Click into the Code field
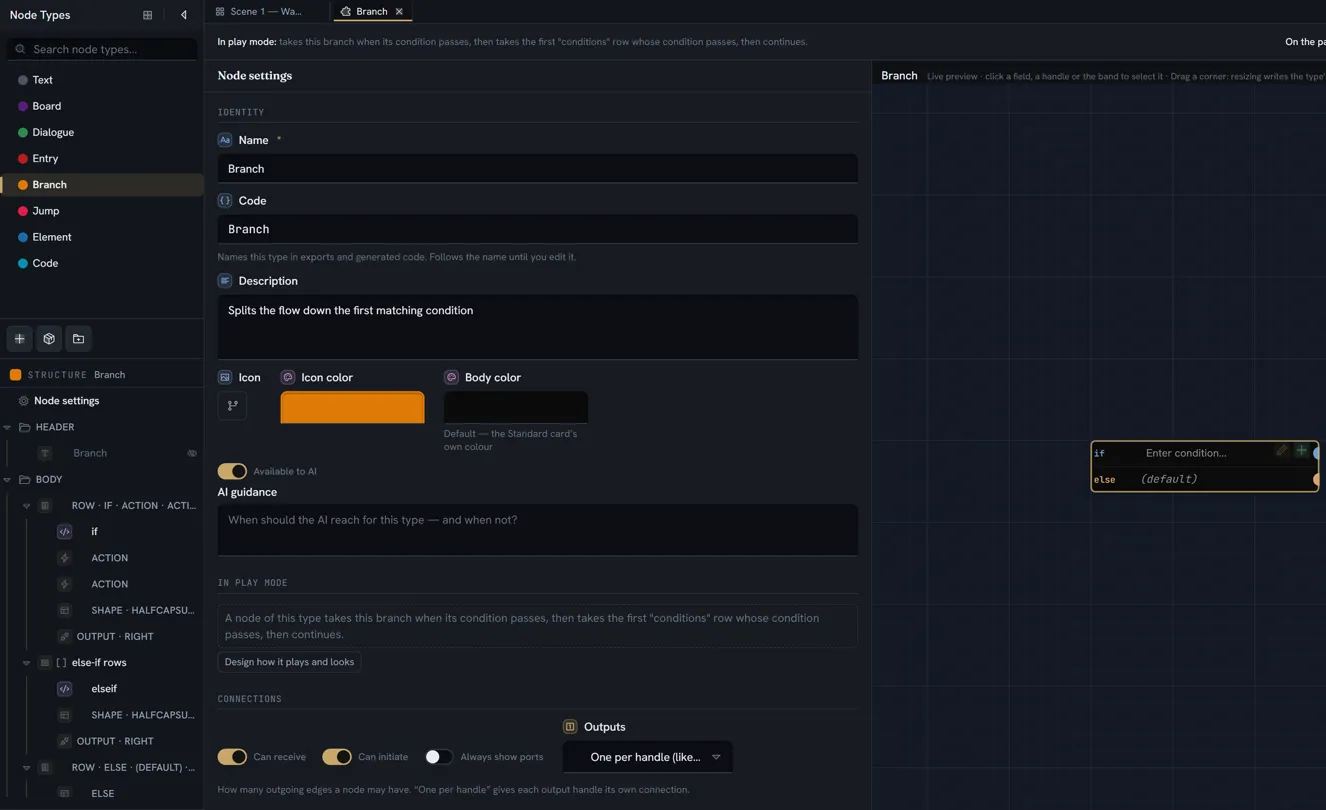The image size is (1326, 810). 538,229
